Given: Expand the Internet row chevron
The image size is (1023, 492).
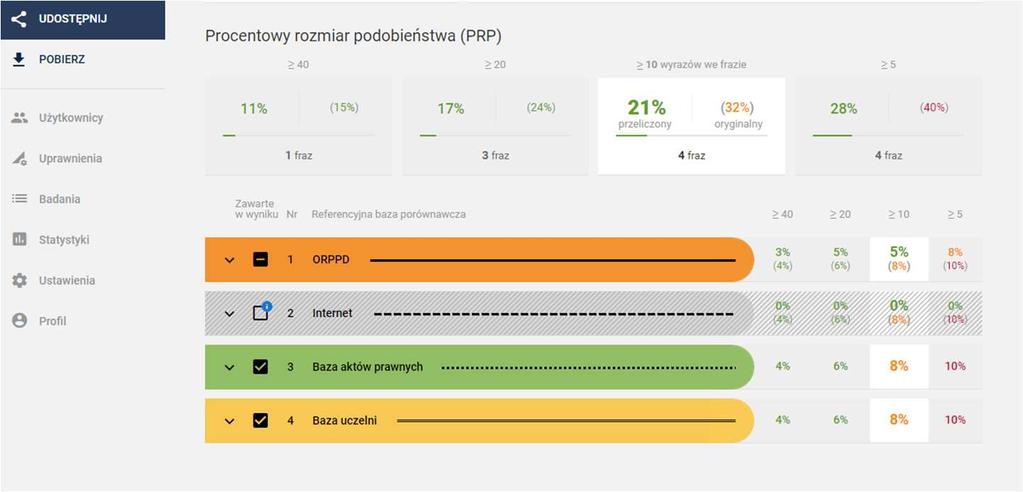Looking at the screenshot, I should 229,313.
